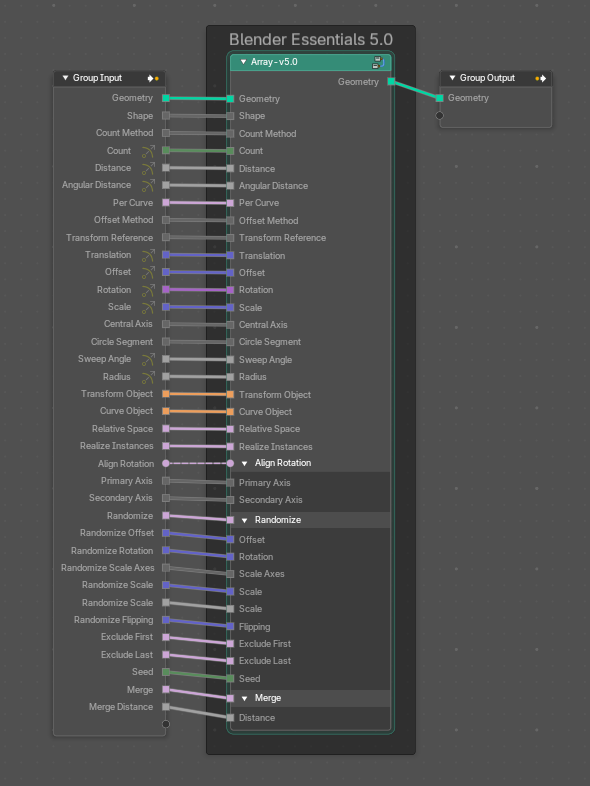Click the orange Curve Object socket on Array node
The height and width of the screenshot is (786, 590).
[x=230, y=412]
